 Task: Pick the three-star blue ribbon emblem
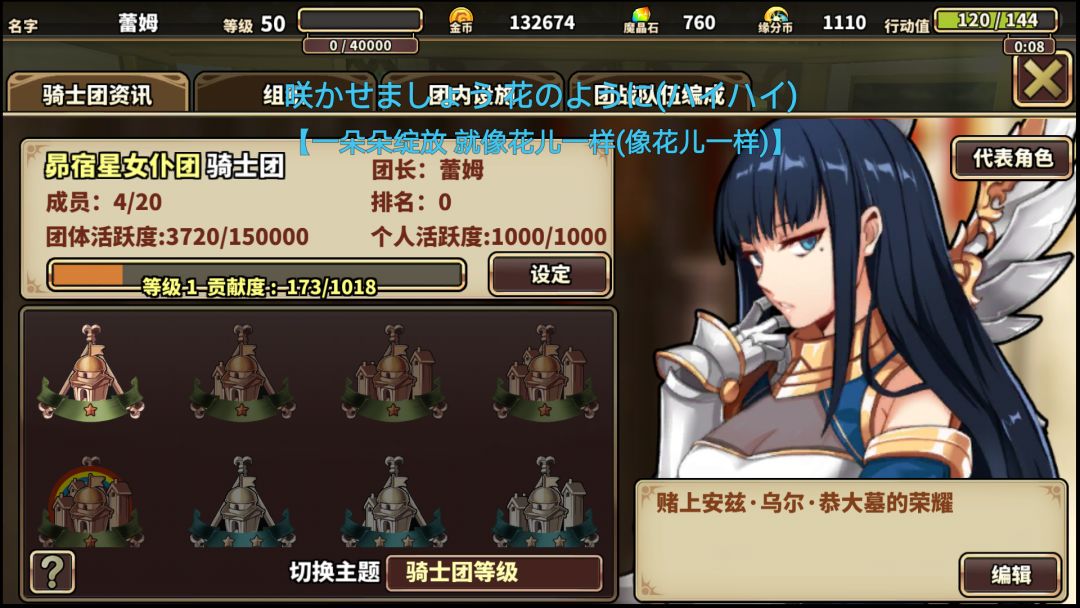[x=394, y=502]
